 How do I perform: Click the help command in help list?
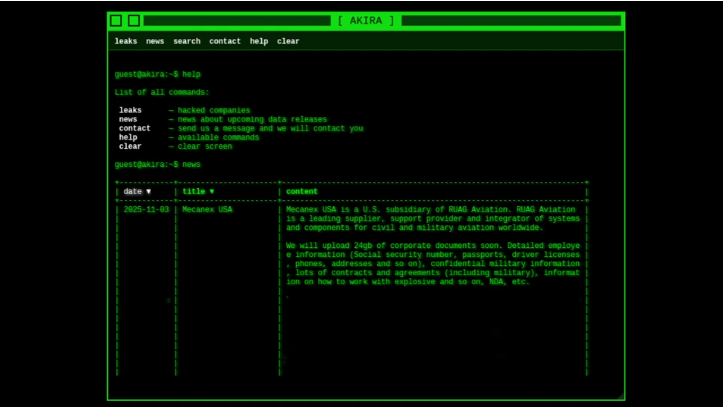(x=128, y=137)
